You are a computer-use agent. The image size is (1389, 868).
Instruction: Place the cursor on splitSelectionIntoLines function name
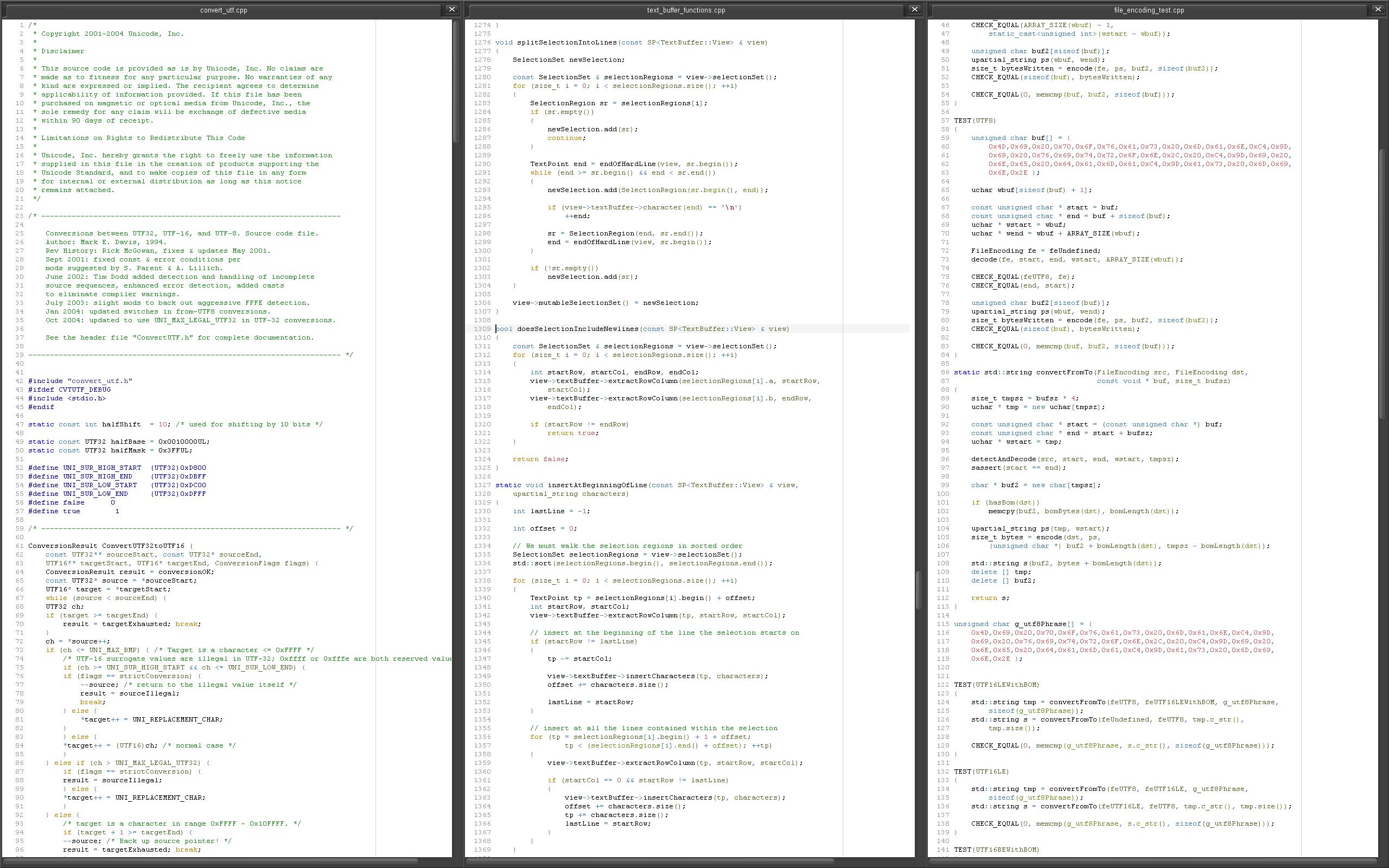tap(566, 42)
